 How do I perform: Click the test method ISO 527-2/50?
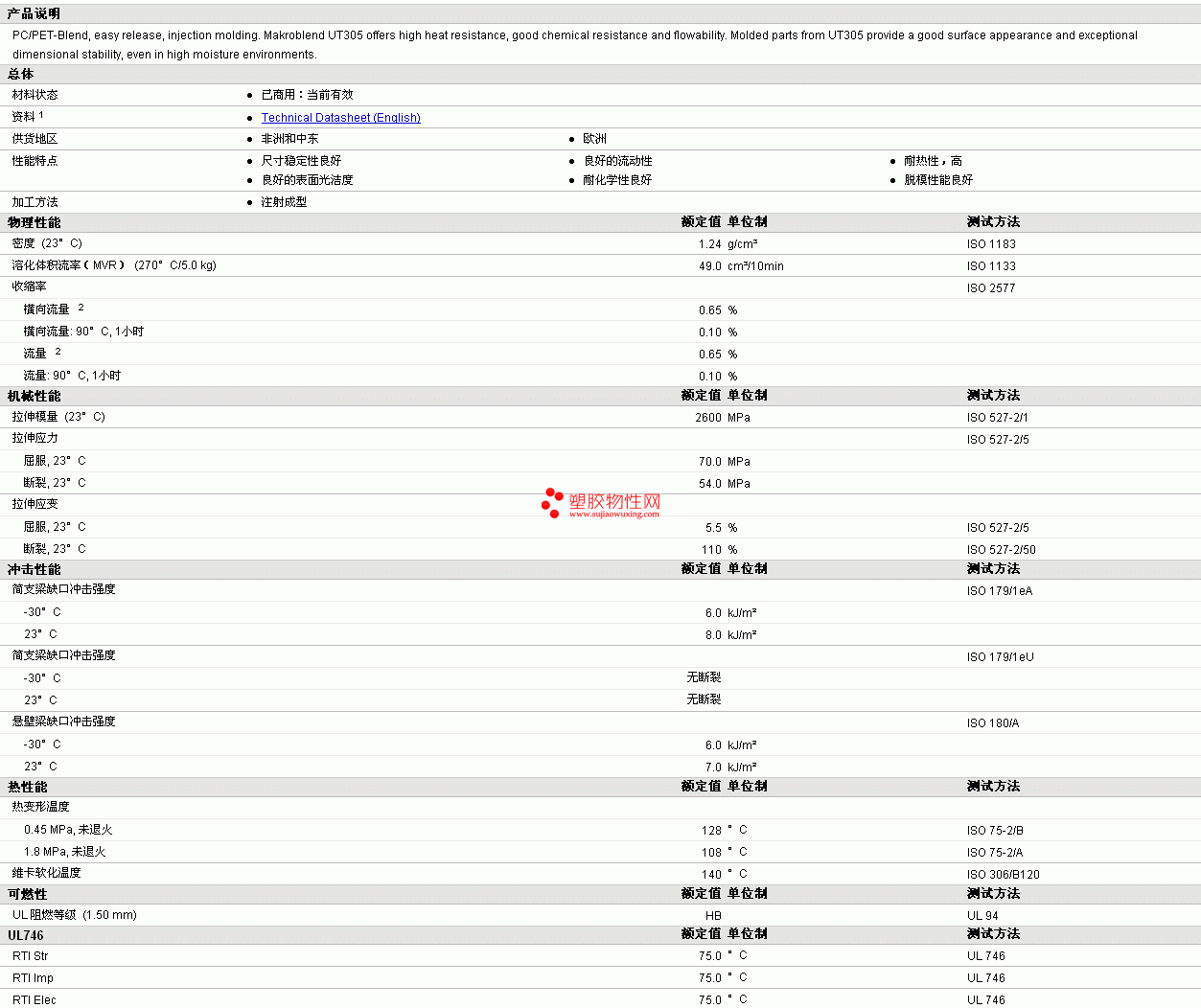point(1001,550)
